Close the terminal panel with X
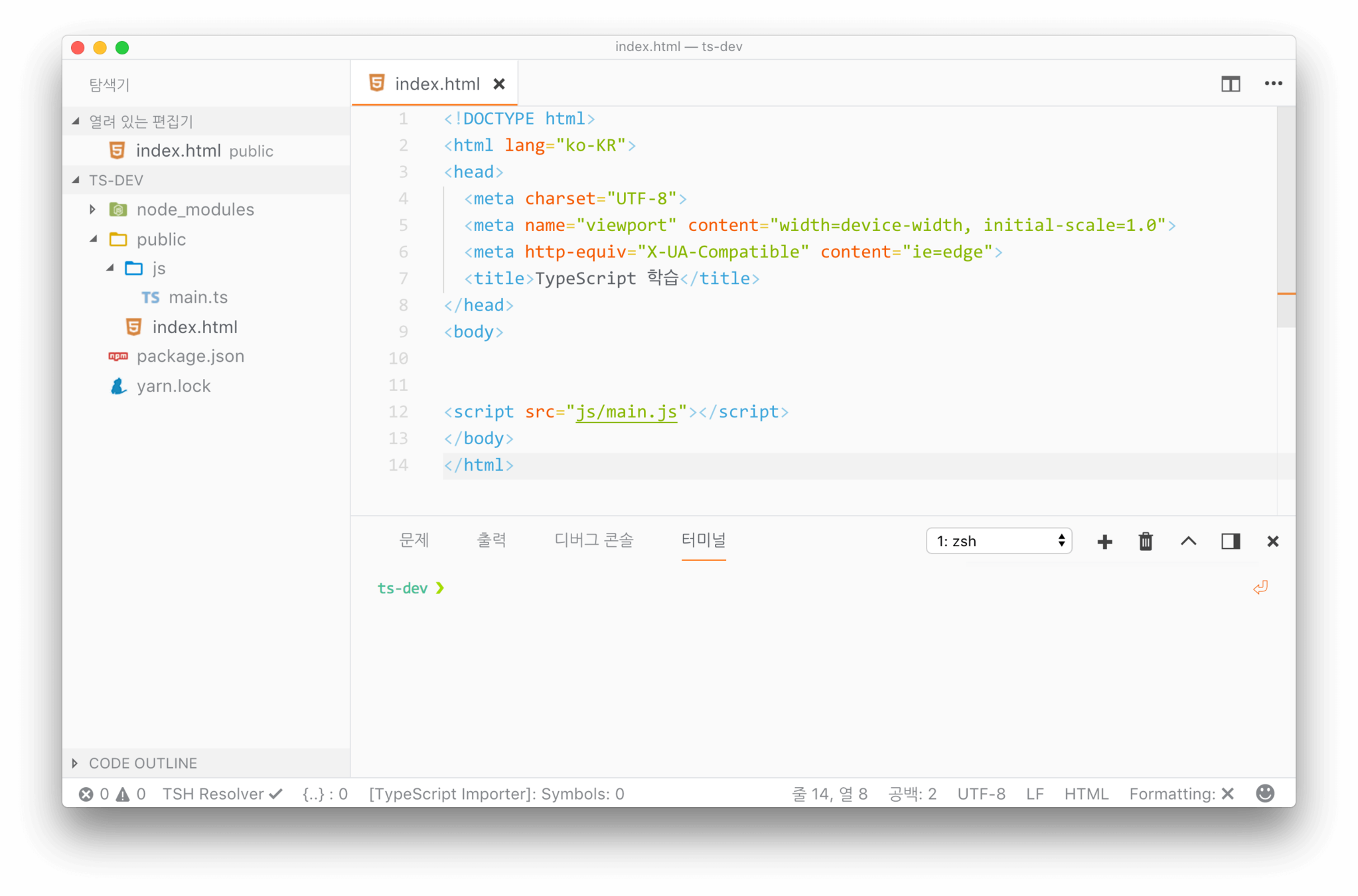 pyautogui.click(x=1272, y=542)
